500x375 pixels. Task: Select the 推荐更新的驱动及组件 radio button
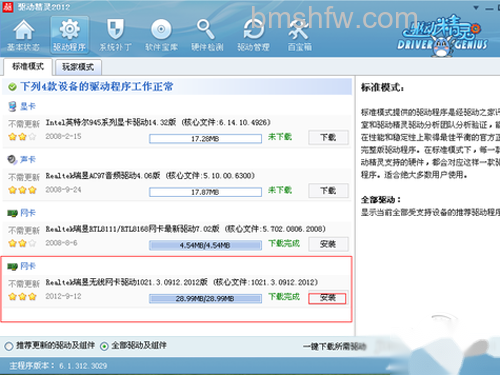pos(9,346)
